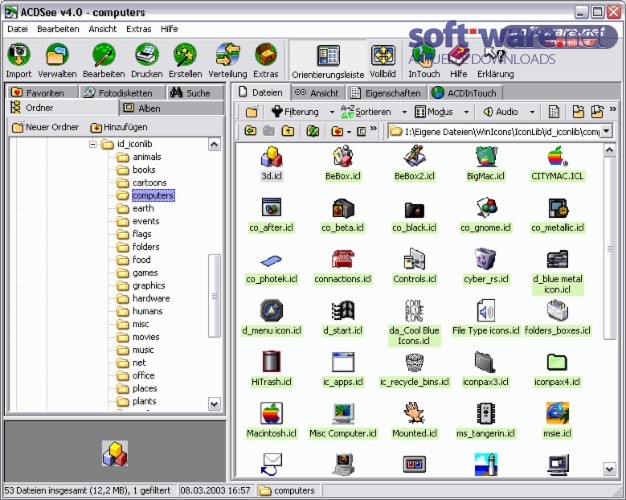626x500 pixels.
Task: Select the Macintosh.icl file
Action: click(271, 422)
